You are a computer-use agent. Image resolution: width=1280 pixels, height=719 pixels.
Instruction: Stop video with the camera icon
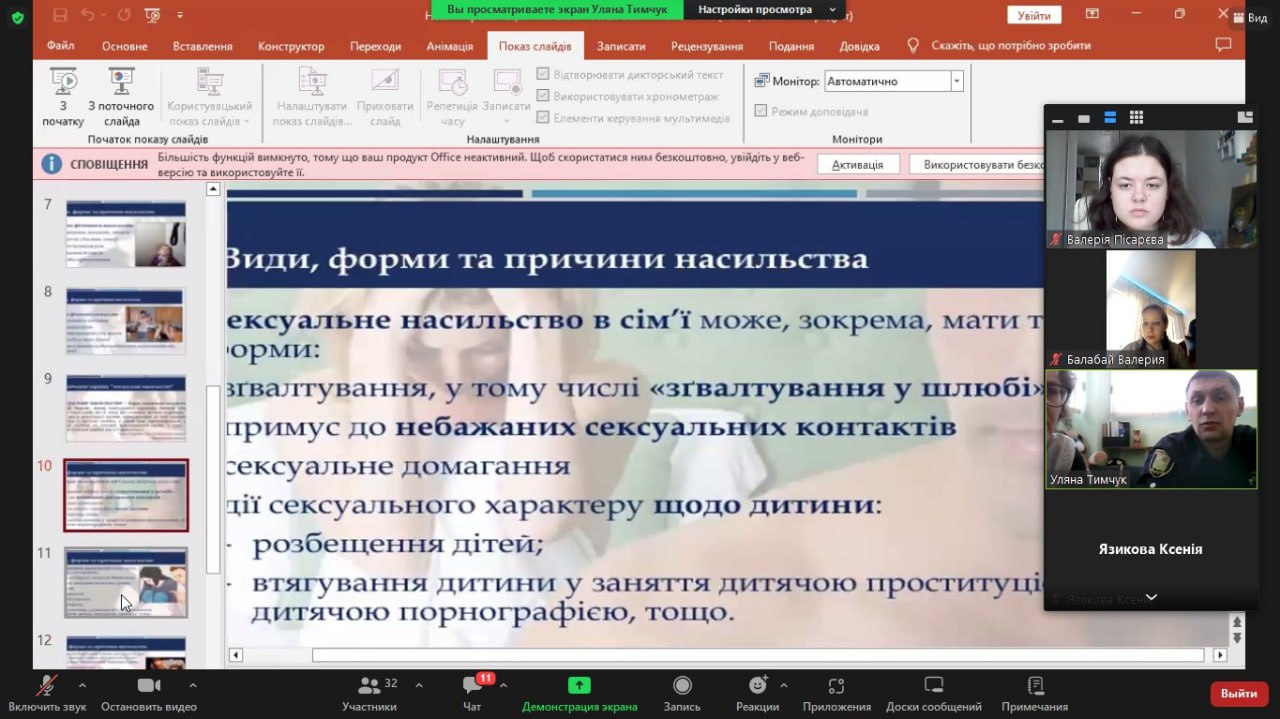[148, 686]
